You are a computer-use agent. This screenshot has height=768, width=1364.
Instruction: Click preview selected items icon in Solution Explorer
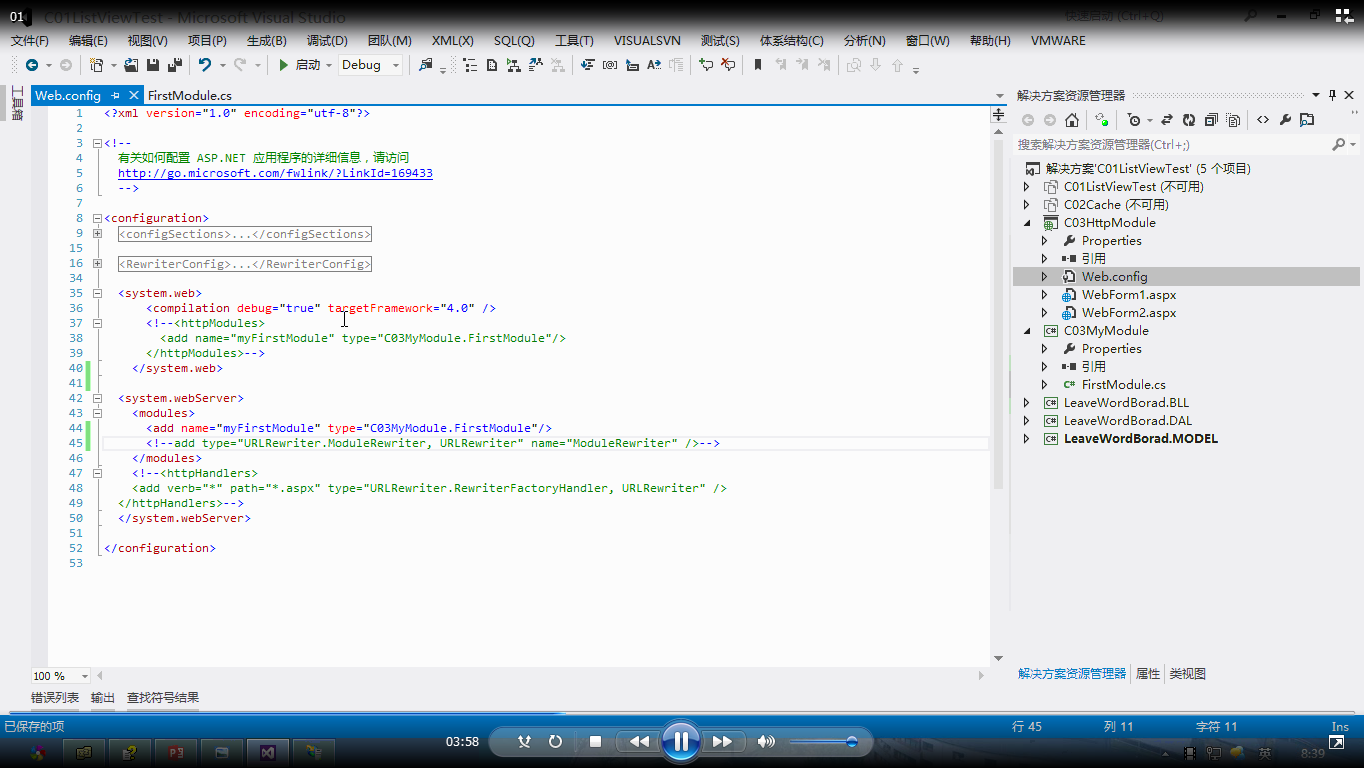pos(1307,120)
